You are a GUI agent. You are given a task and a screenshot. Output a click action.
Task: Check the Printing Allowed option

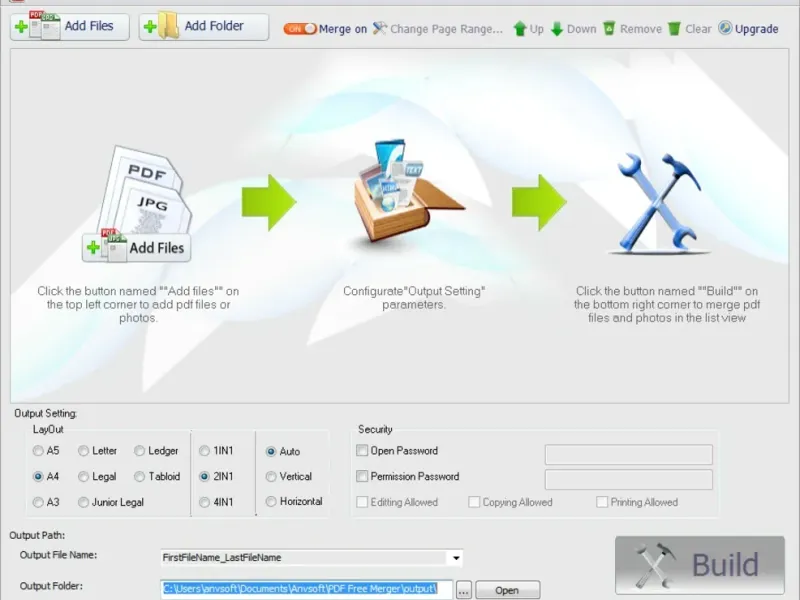[x=602, y=502]
